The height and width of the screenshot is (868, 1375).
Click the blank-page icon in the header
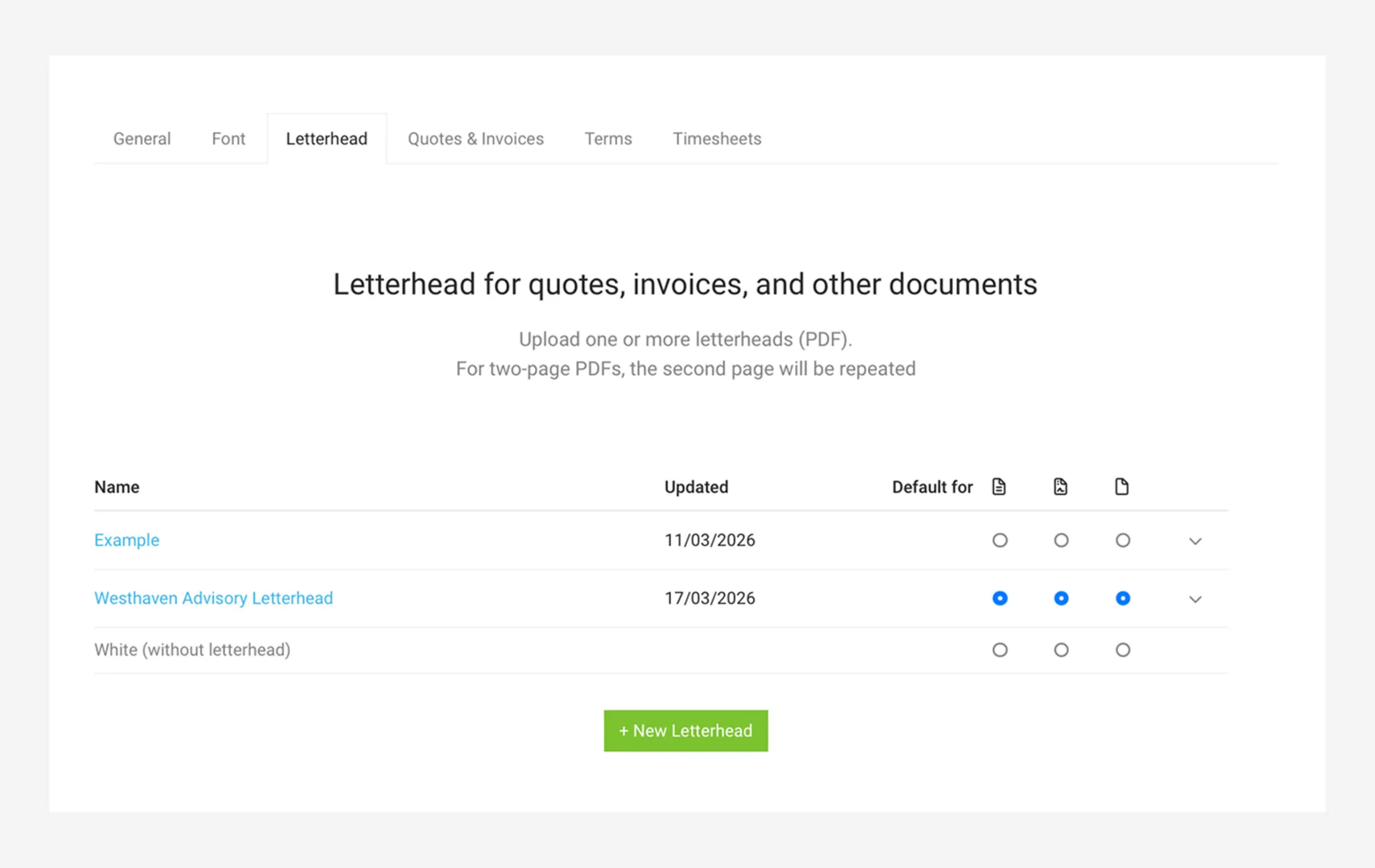click(x=1122, y=487)
